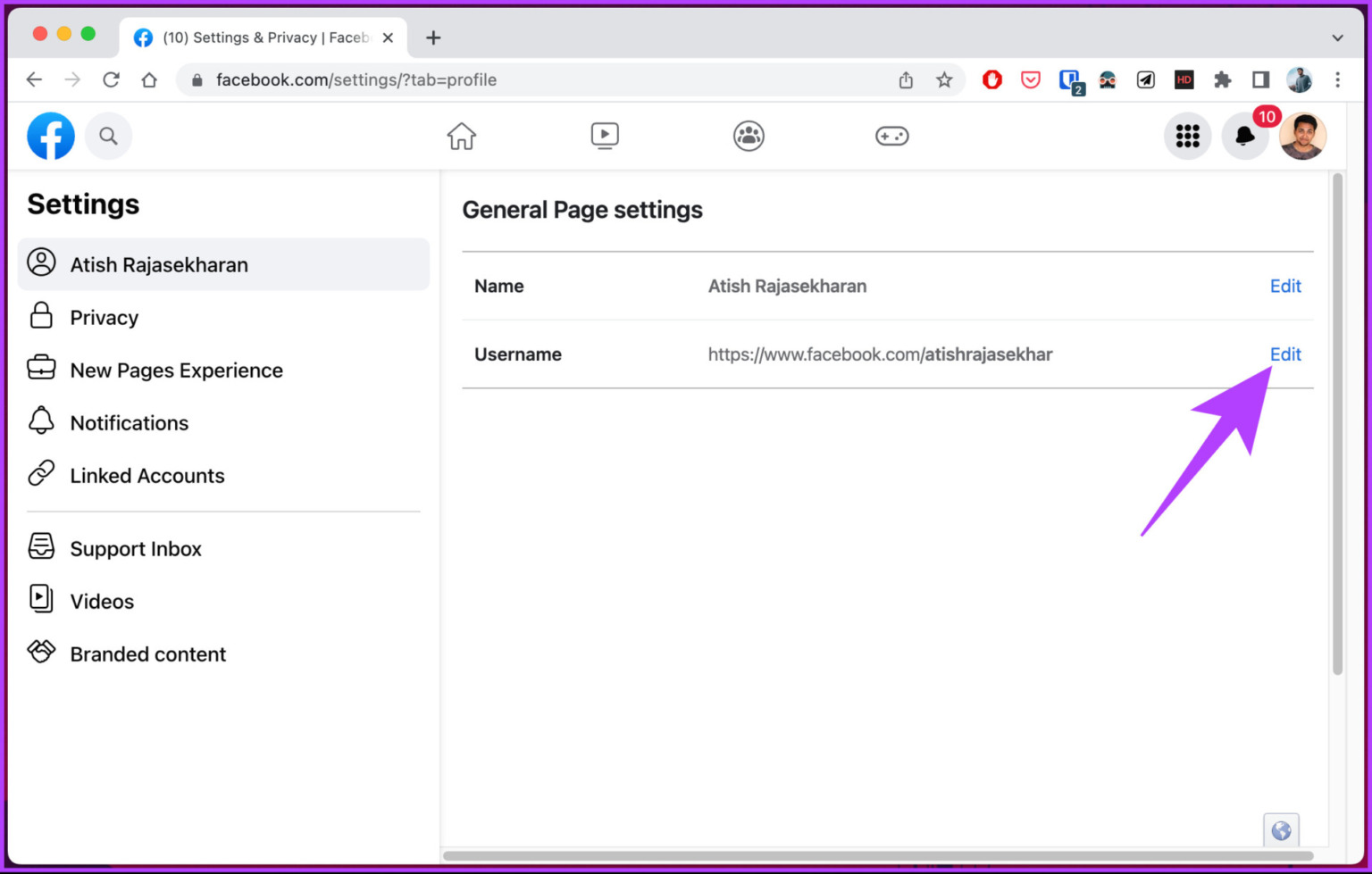Bookmark page with star icon
This screenshot has height=874, width=1372.
[x=944, y=80]
